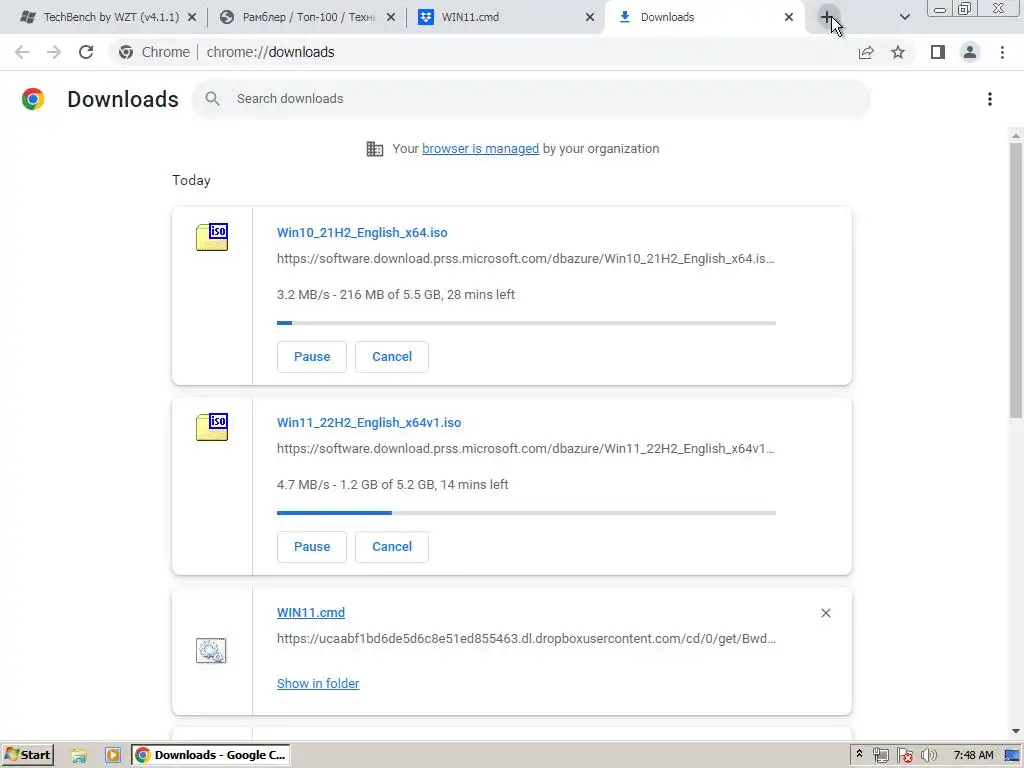Click the Win10 ISO file icon
Viewport: 1024px width, 768px height.
(212, 237)
